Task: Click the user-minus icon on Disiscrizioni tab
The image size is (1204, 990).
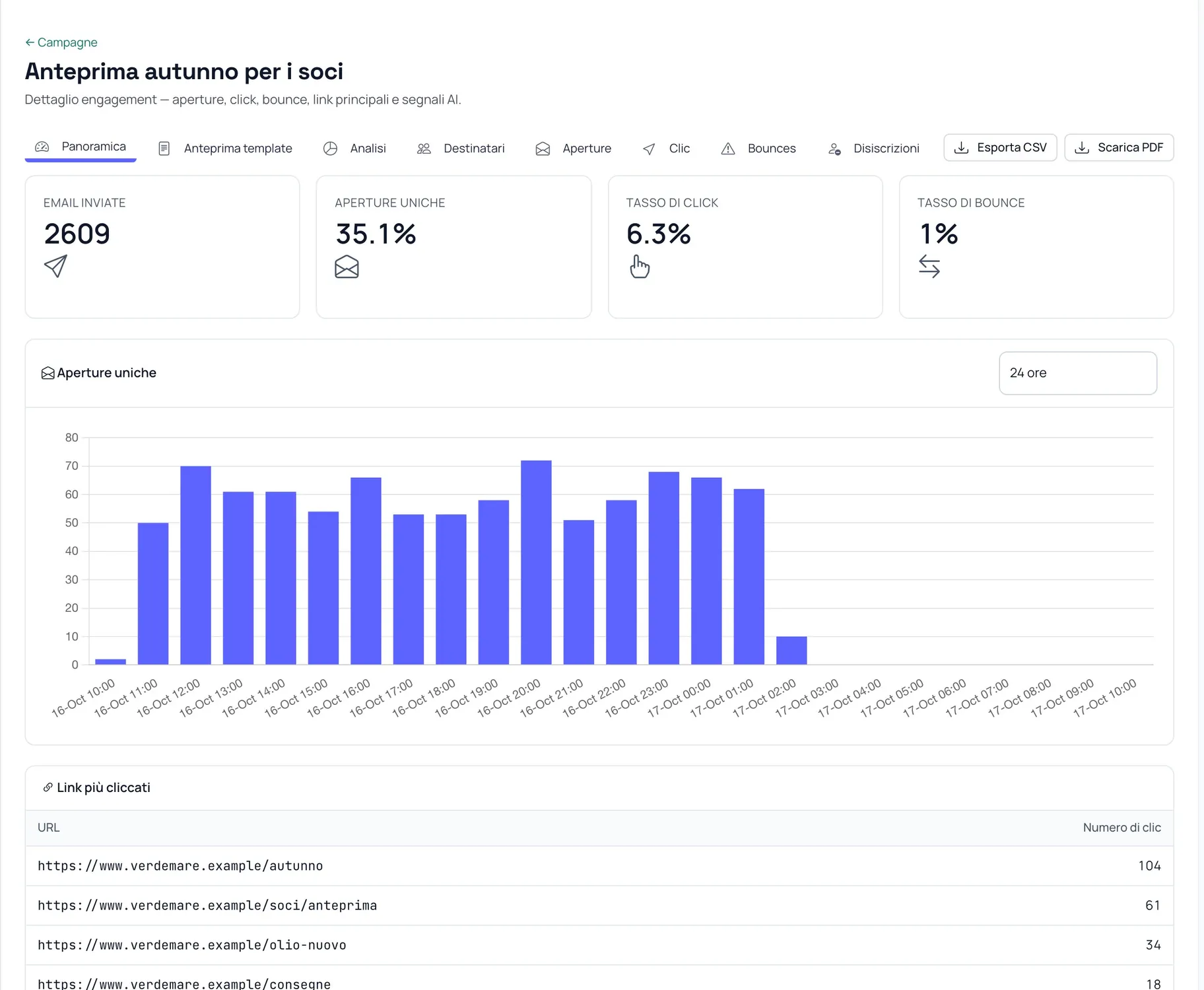Action: click(834, 149)
